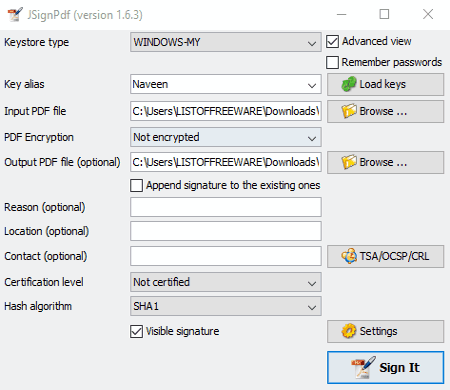The width and height of the screenshot is (450, 390).
Task: Open the PDF Encryption dropdown
Action: tap(226, 137)
